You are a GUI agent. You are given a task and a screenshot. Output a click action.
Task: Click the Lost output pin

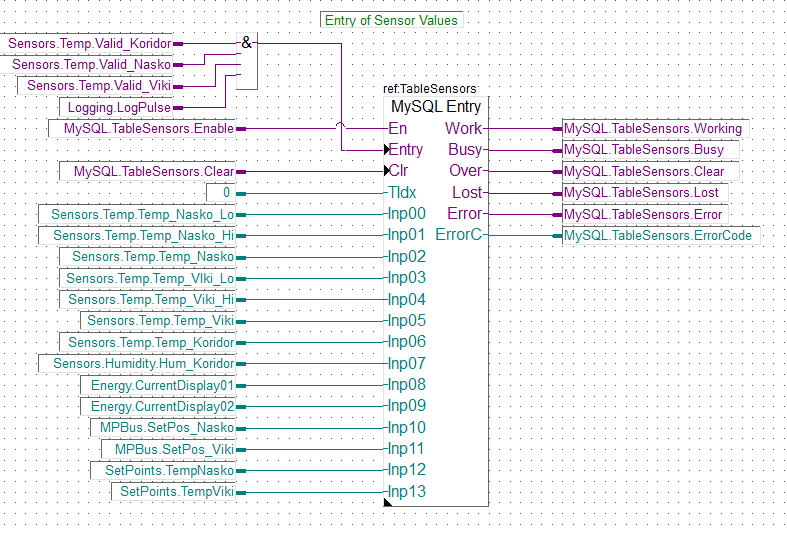[x=467, y=193]
